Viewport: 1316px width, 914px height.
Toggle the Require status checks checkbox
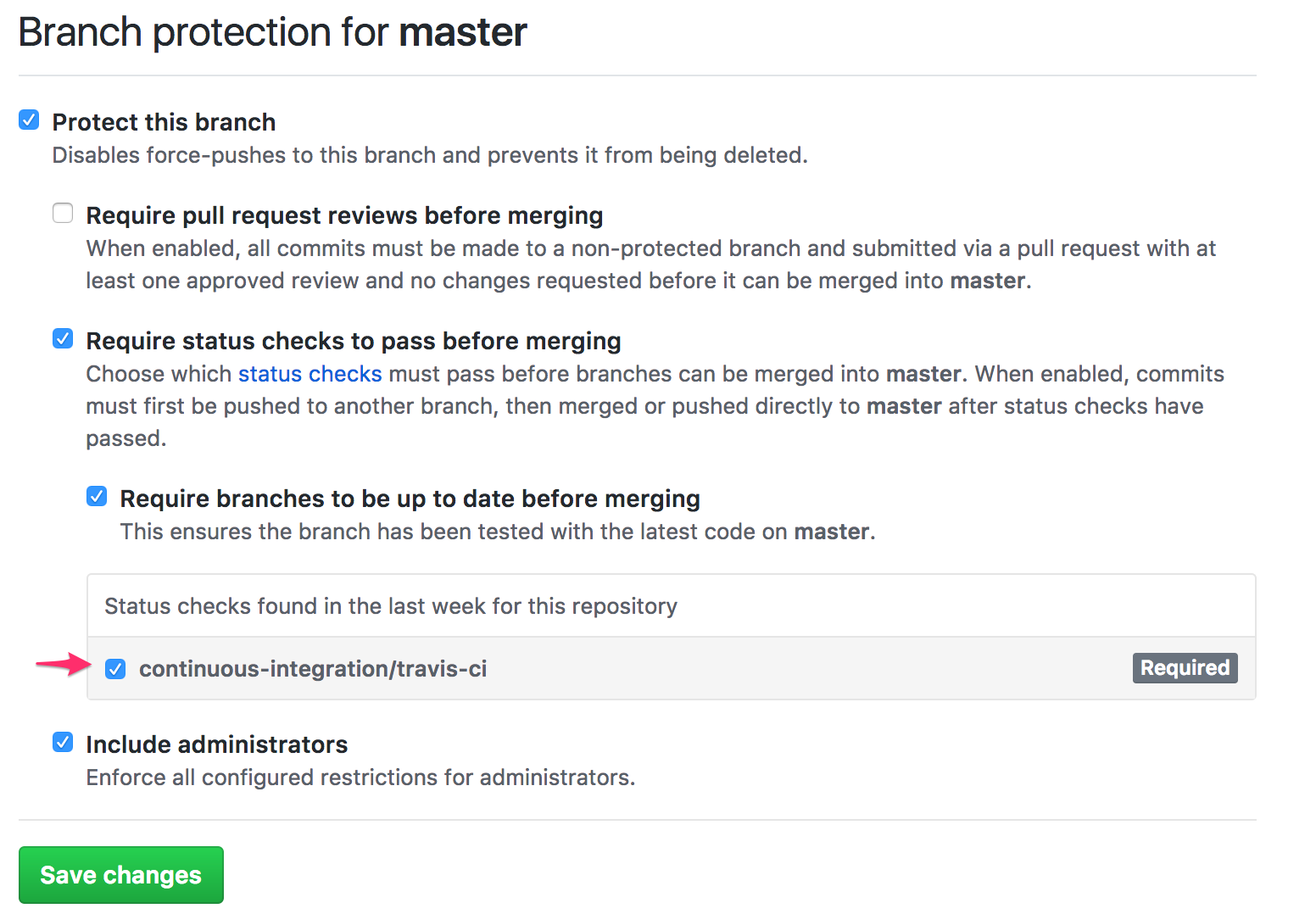coord(63,339)
